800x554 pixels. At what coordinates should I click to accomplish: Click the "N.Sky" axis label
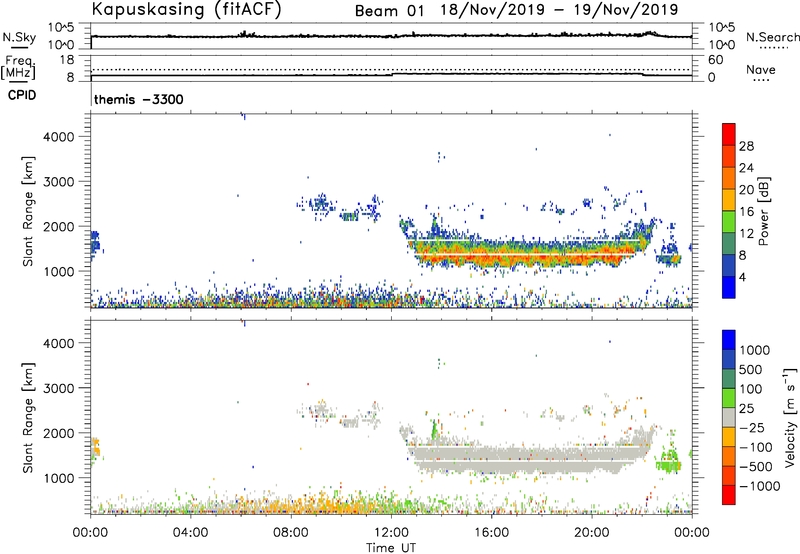click(19, 37)
